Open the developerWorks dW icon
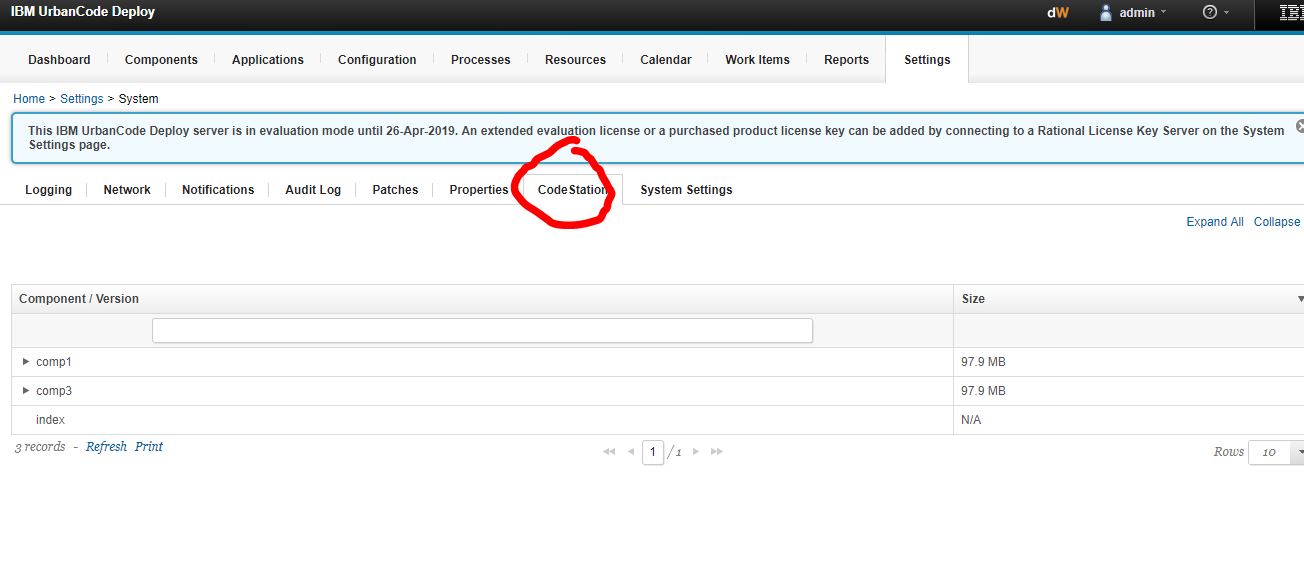This screenshot has height=563, width=1304. (1057, 13)
